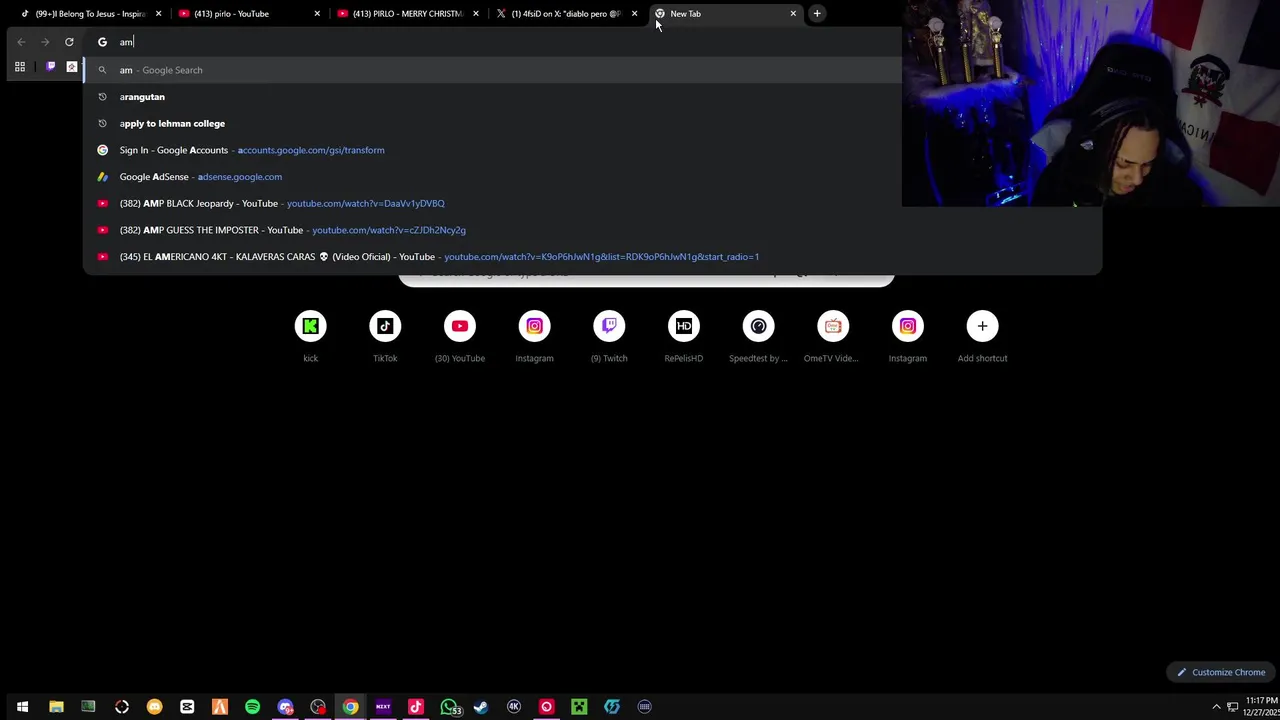Open CapCut from the taskbar
Image resolution: width=1280 pixels, height=720 pixels.
pyautogui.click(x=187, y=707)
